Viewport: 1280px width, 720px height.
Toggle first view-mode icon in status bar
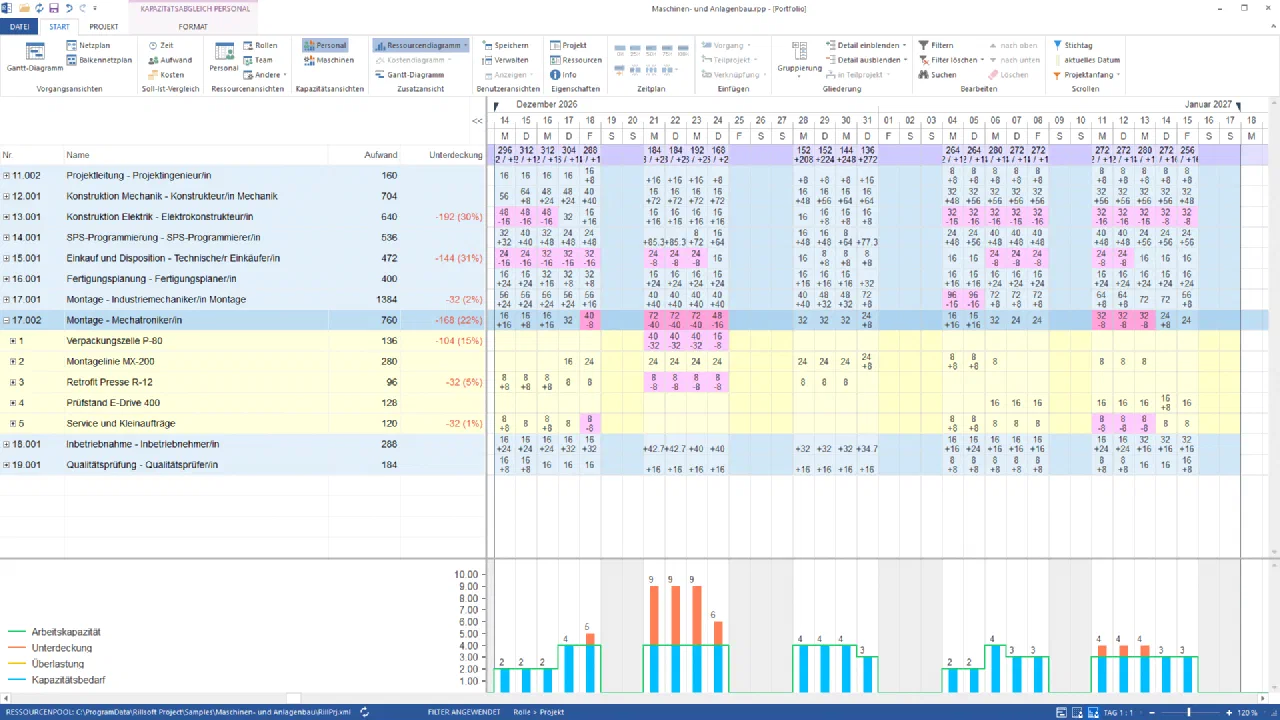pyautogui.click(x=1062, y=712)
